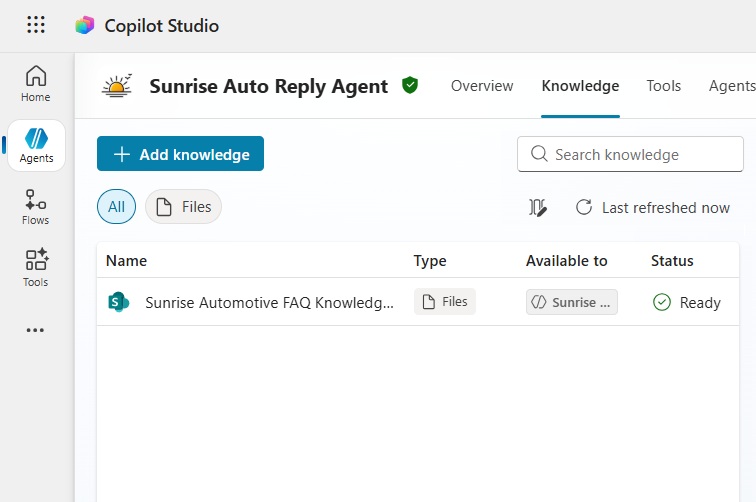
Task: Open Flows in the left sidebar
Action: pyautogui.click(x=36, y=207)
